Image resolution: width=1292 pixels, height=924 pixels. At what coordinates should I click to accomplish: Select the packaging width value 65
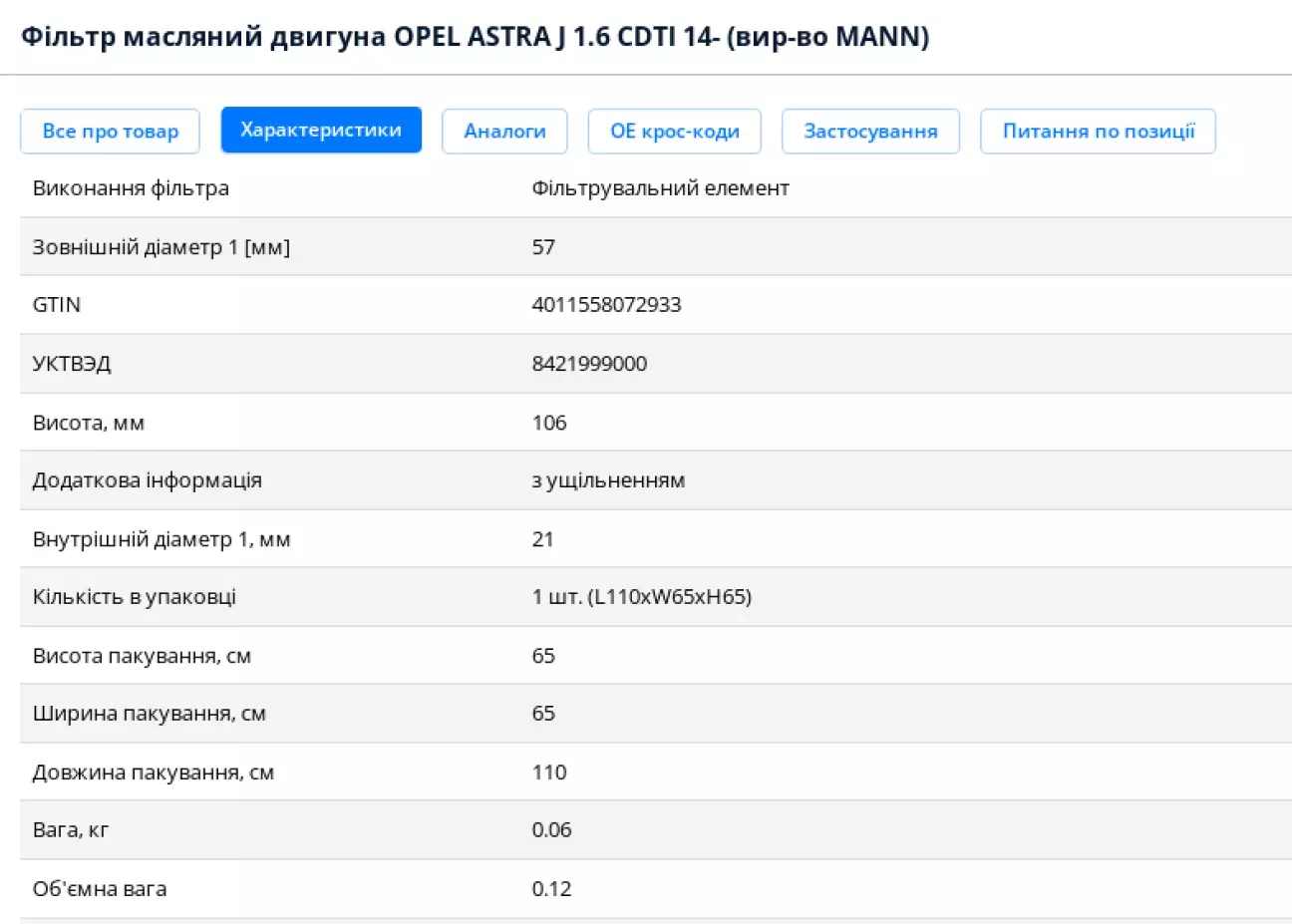pos(543,714)
